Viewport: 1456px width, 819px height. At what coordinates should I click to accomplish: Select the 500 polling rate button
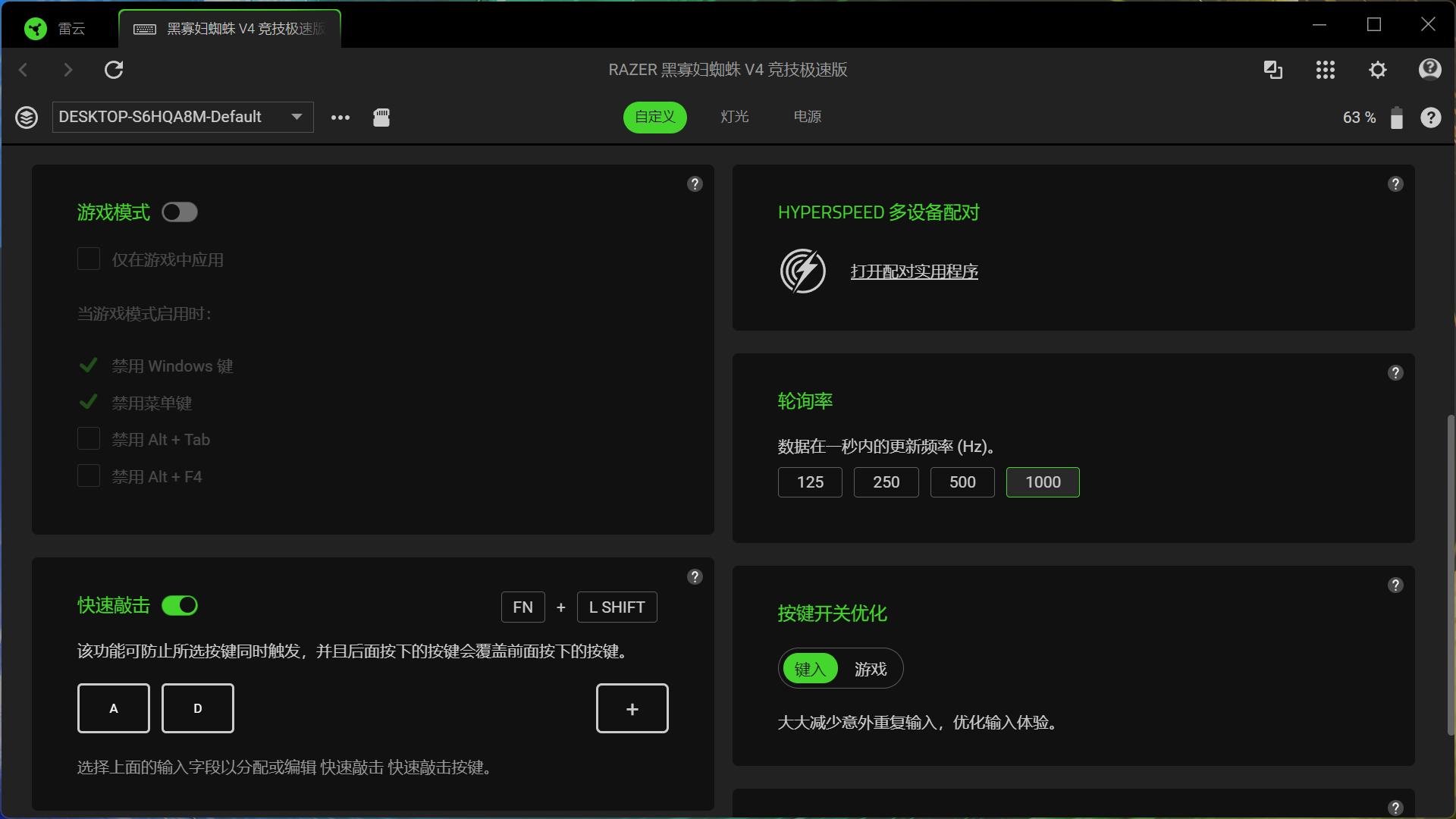(x=962, y=482)
